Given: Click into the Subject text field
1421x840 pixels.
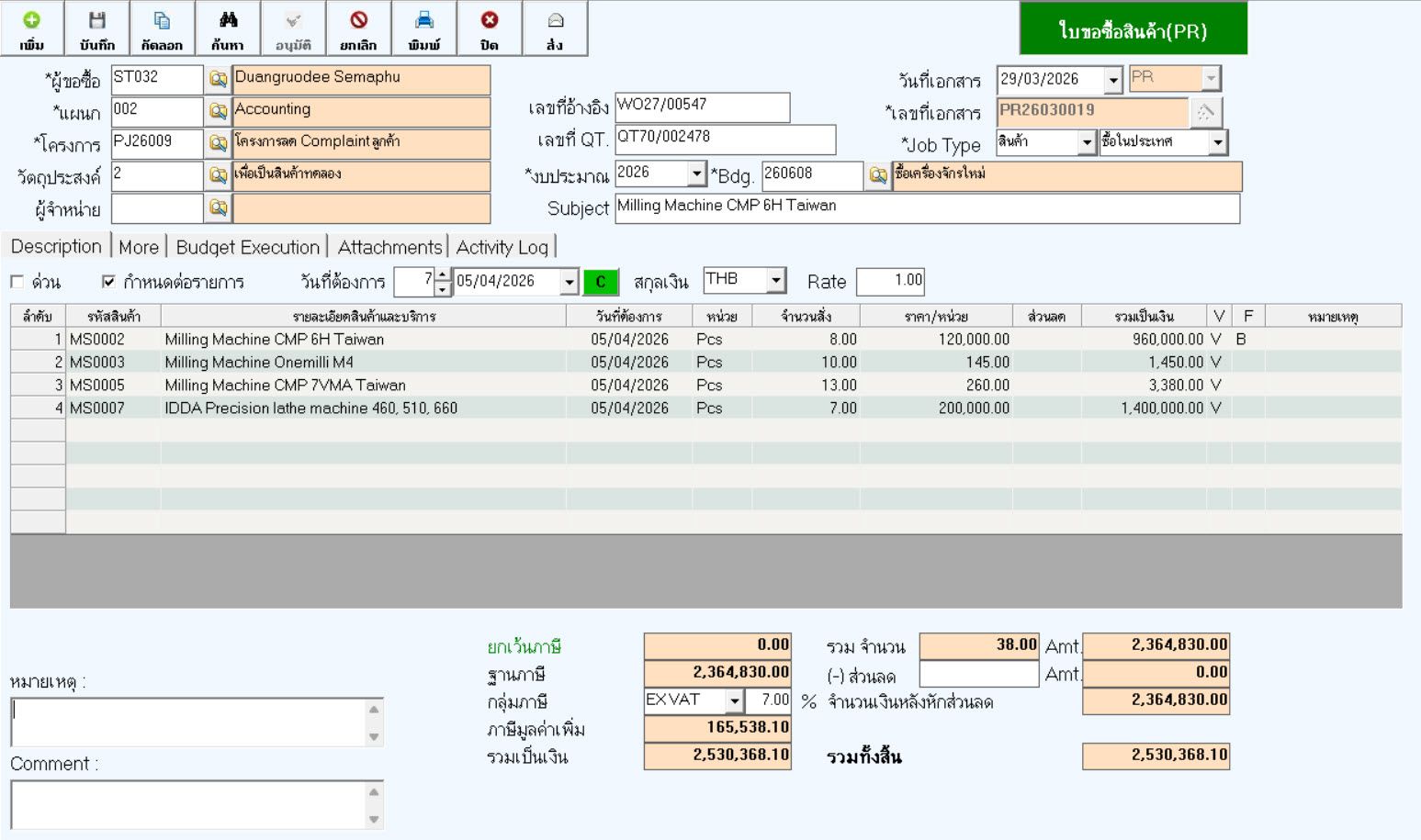Looking at the screenshot, I should [926, 208].
